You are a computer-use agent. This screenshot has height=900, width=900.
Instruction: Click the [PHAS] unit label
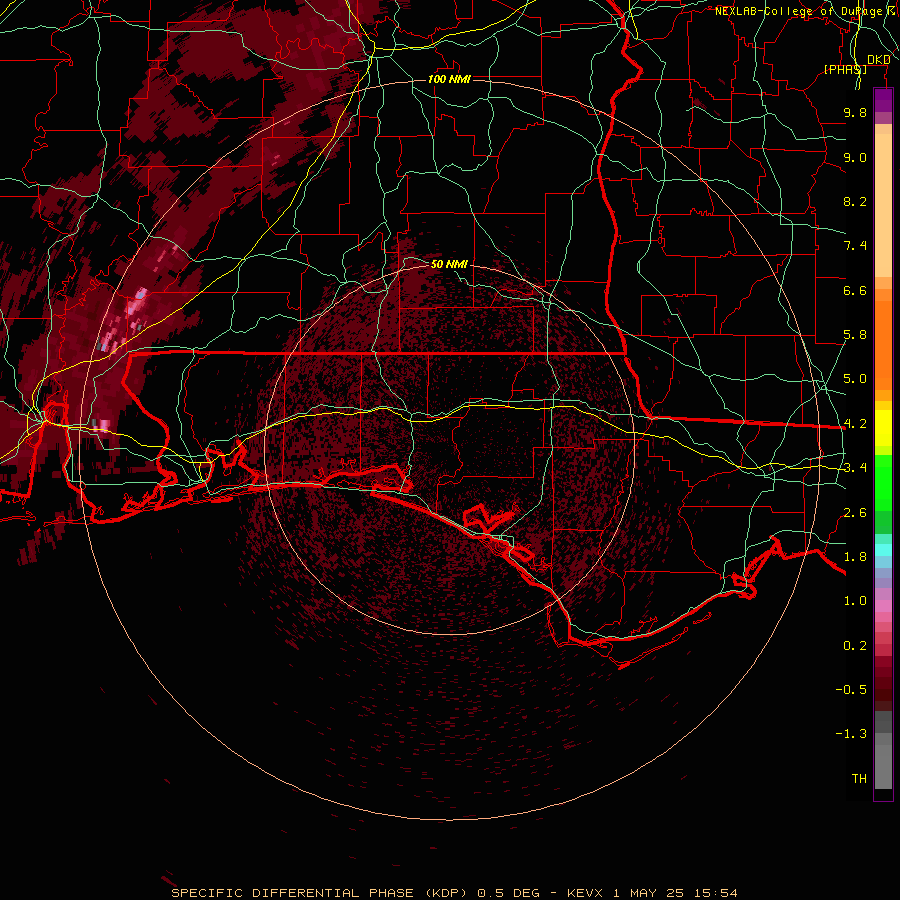coord(845,69)
